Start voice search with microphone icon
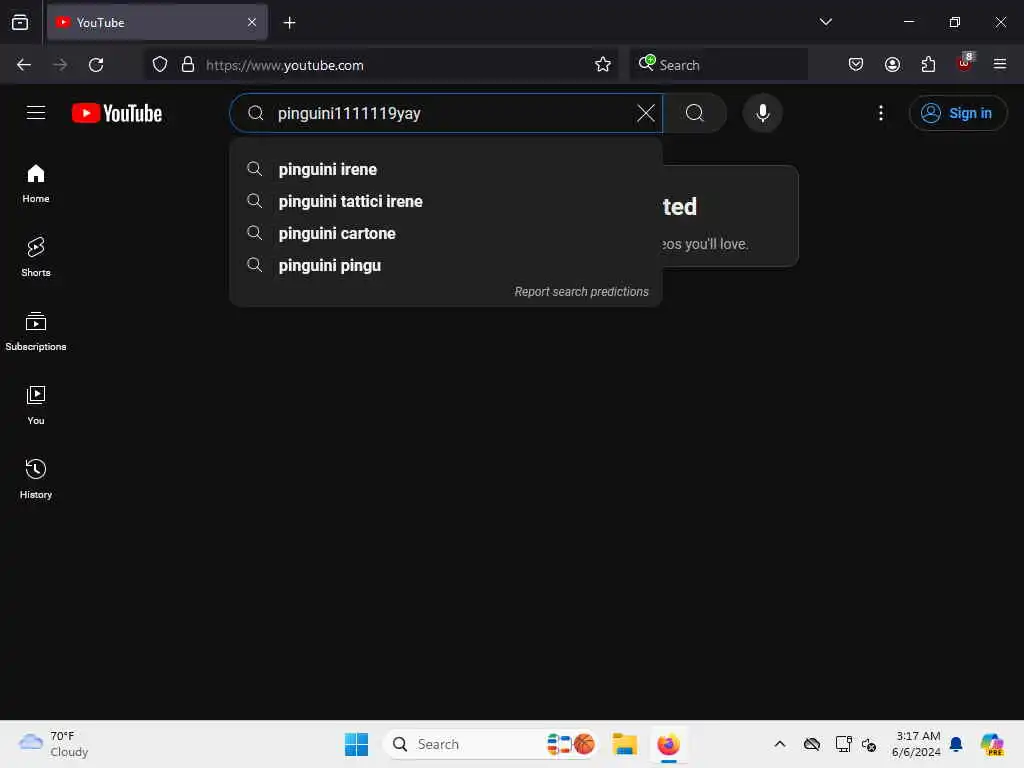The height and width of the screenshot is (768, 1024). pos(762,113)
